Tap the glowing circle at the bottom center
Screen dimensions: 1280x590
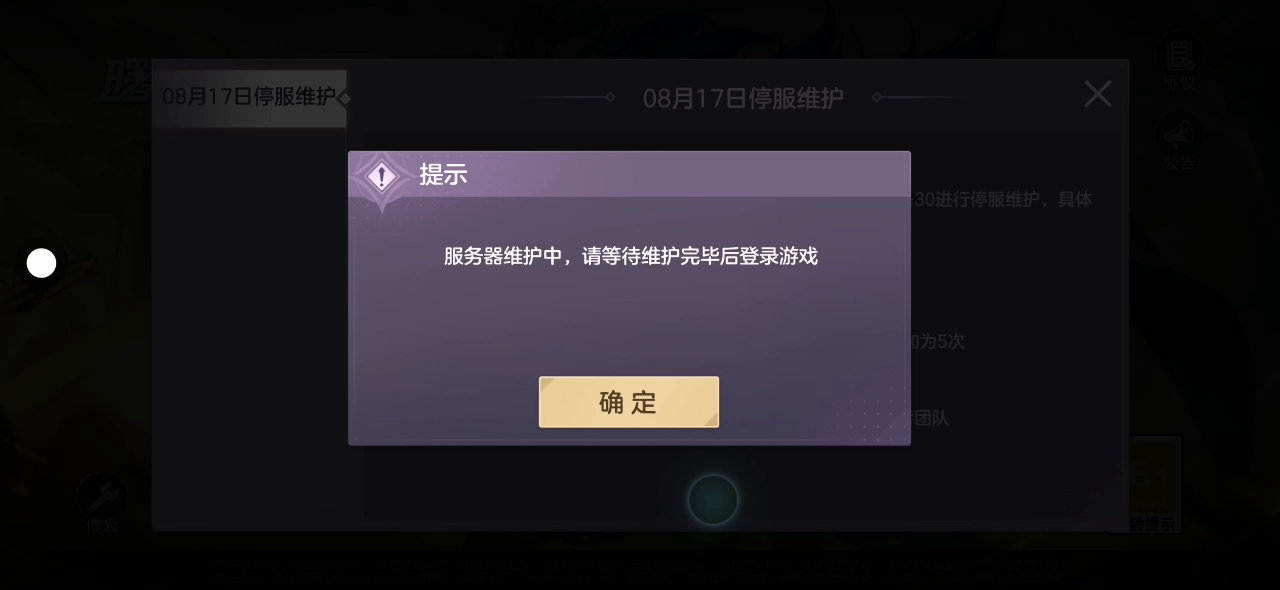point(713,500)
